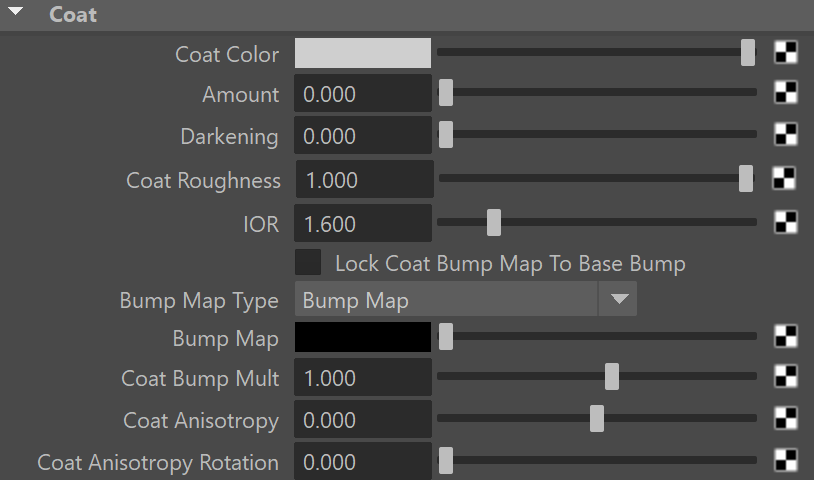Image resolution: width=814 pixels, height=480 pixels.
Task: Click the Coat Roughness value field
Action: [365, 180]
